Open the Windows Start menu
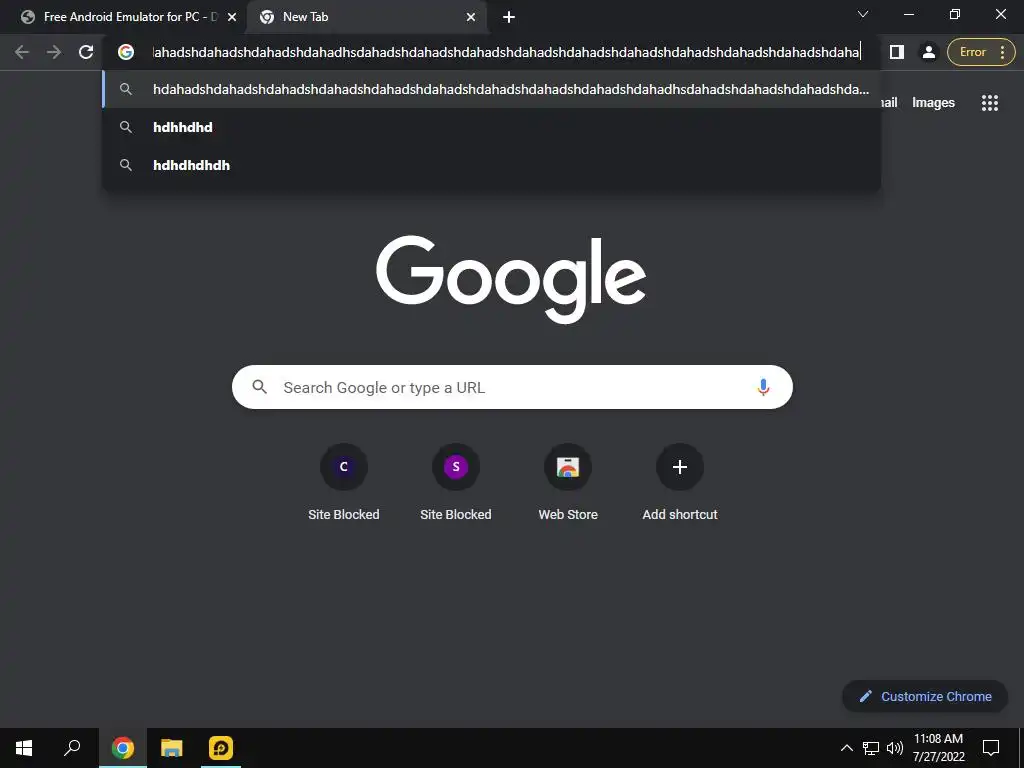The height and width of the screenshot is (768, 1024). pyautogui.click(x=24, y=748)
